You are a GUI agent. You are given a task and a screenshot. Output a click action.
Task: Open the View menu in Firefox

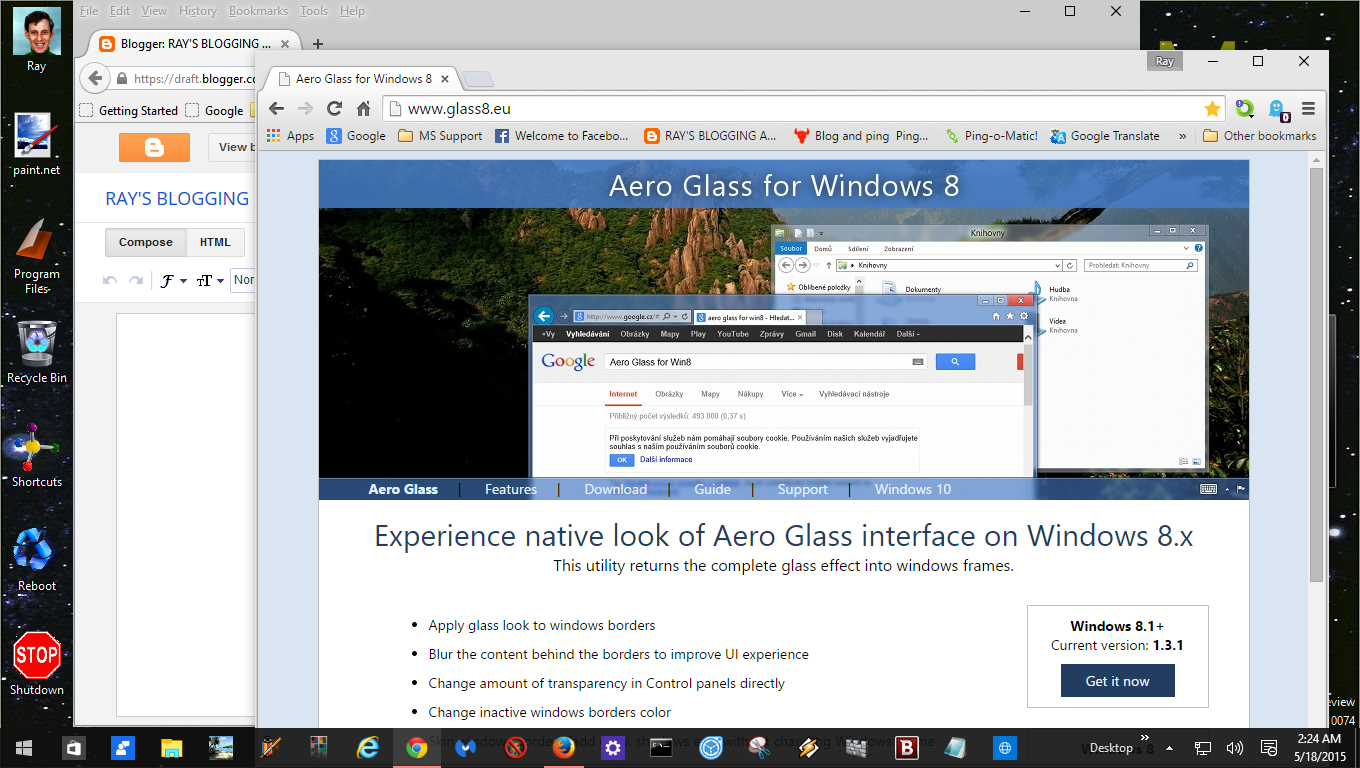[x=154, y=11]
